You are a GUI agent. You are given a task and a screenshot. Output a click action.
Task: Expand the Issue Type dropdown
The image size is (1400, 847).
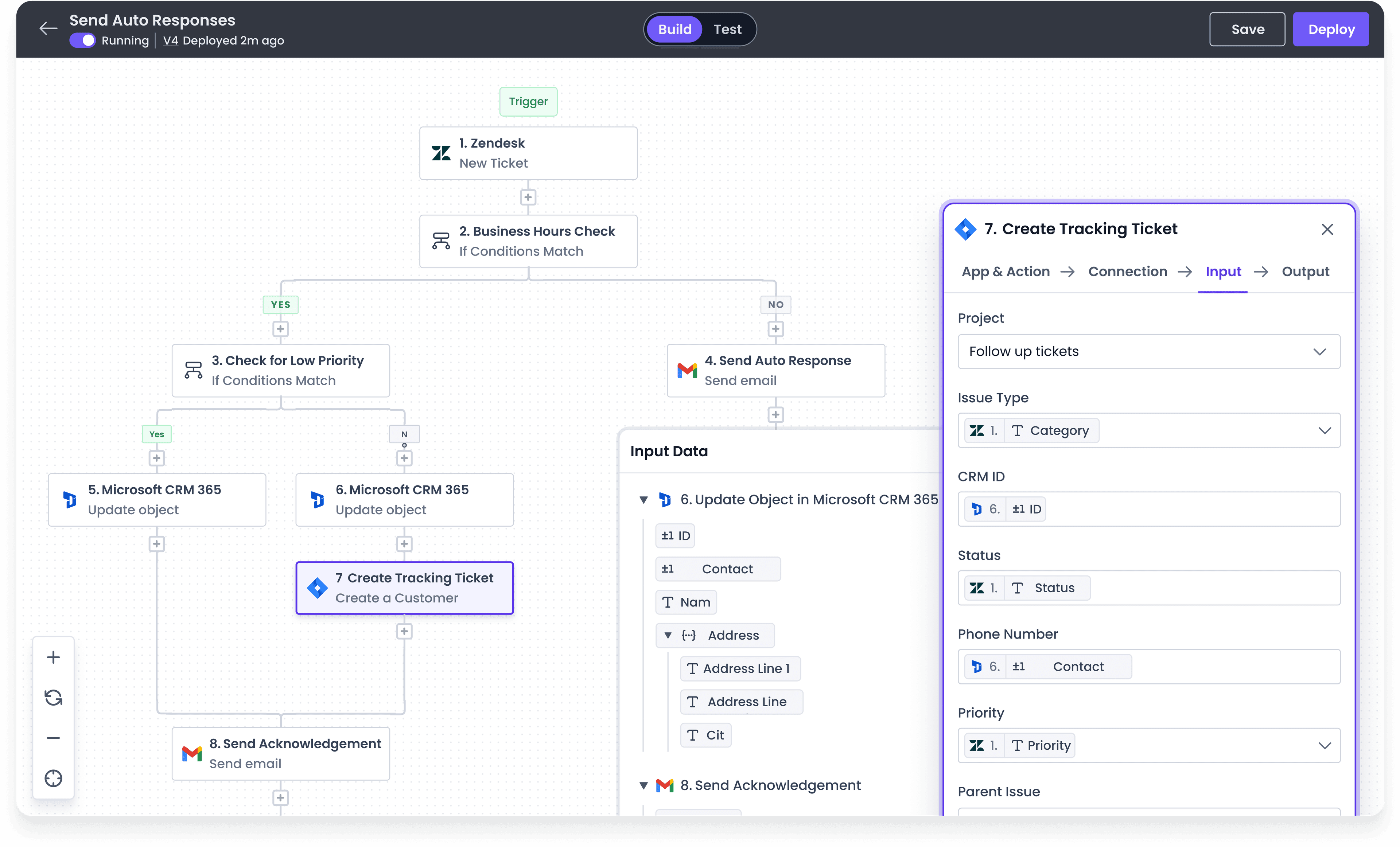tap(1325, 430)
